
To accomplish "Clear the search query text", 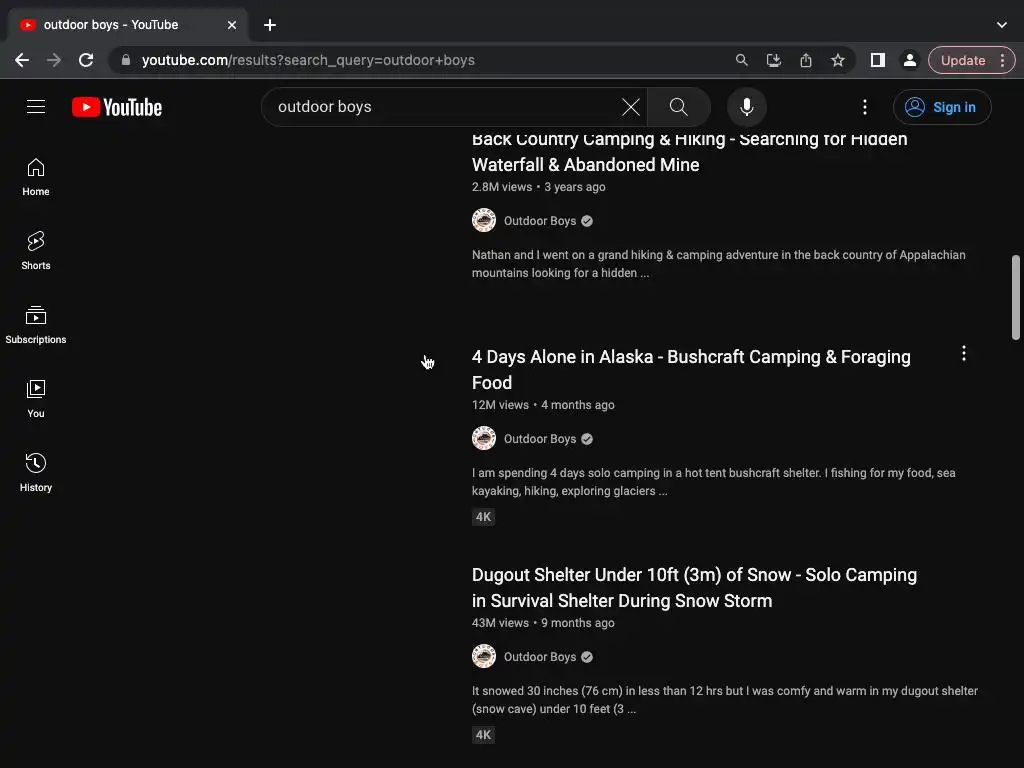I will tap(631, 107).
